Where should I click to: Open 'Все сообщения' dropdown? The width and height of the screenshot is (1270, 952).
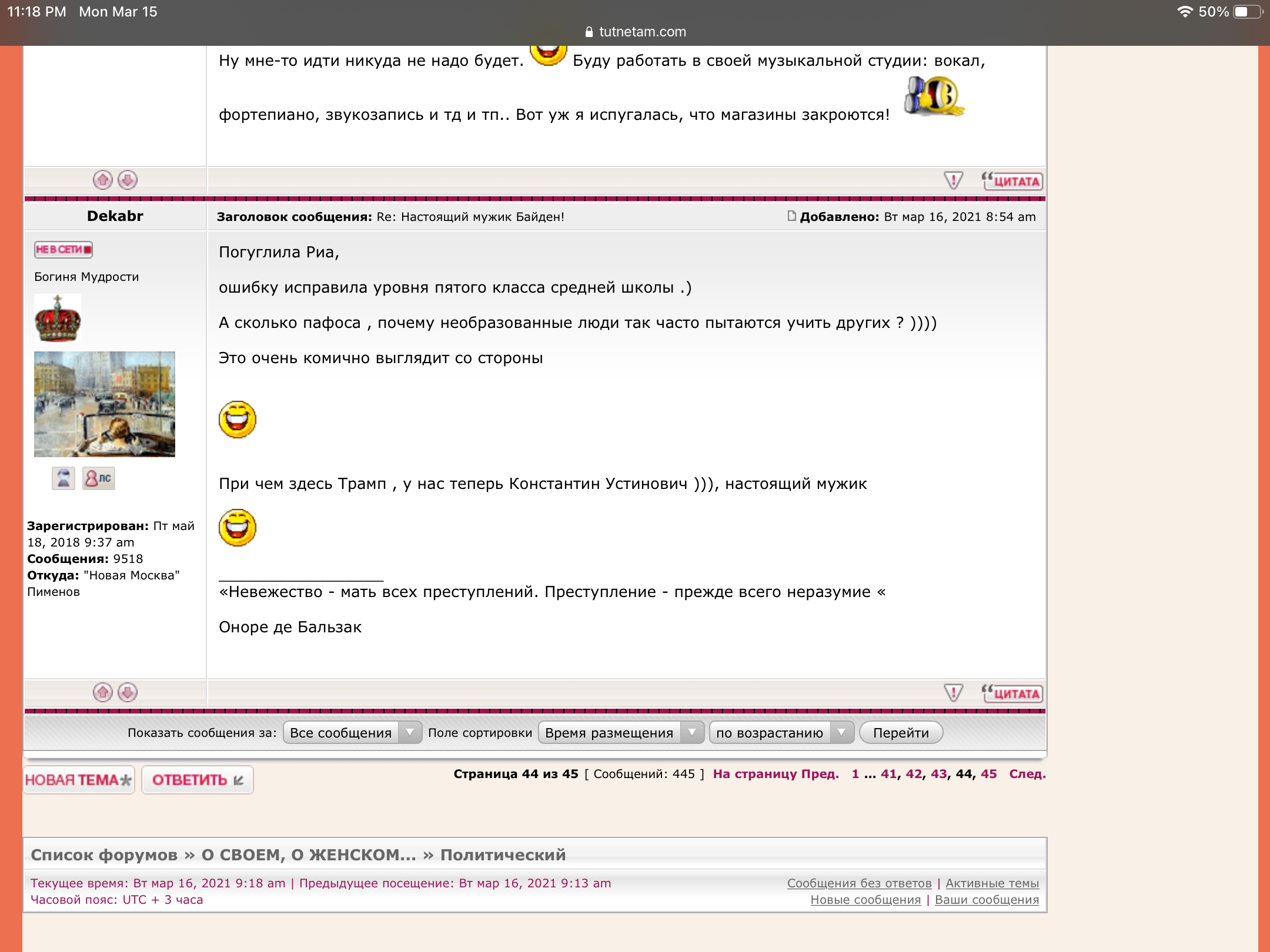(x=352, y=733)
